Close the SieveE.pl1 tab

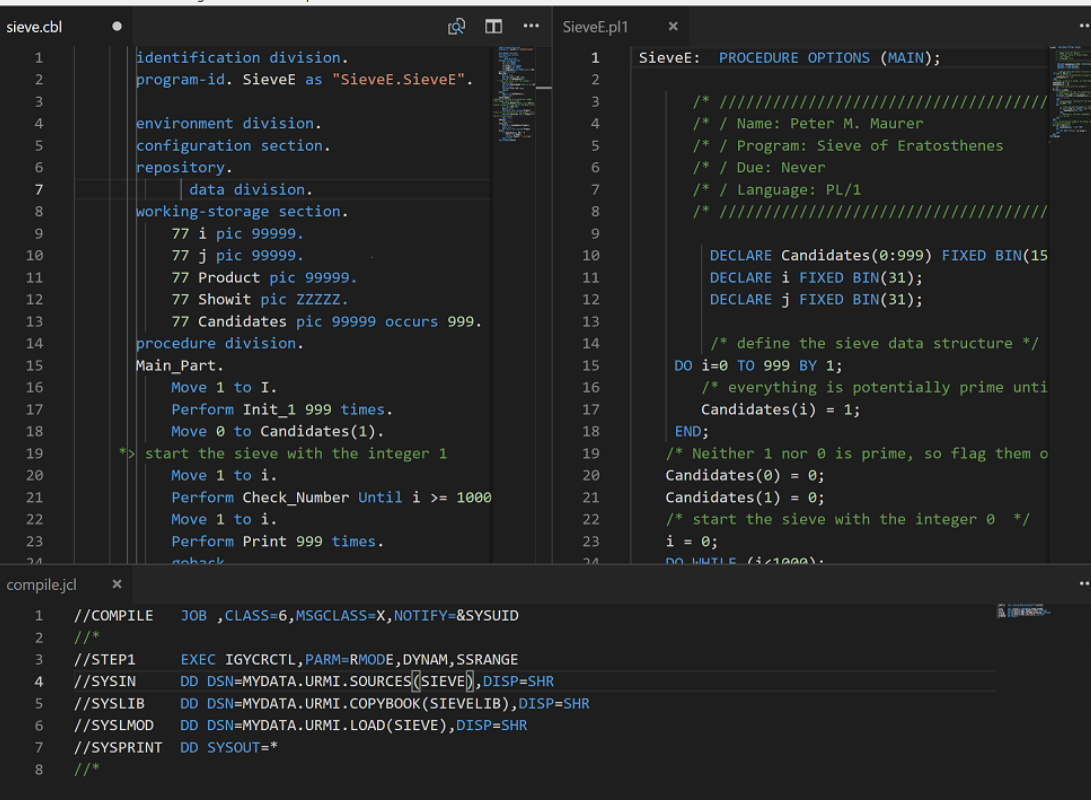(673, 27)
